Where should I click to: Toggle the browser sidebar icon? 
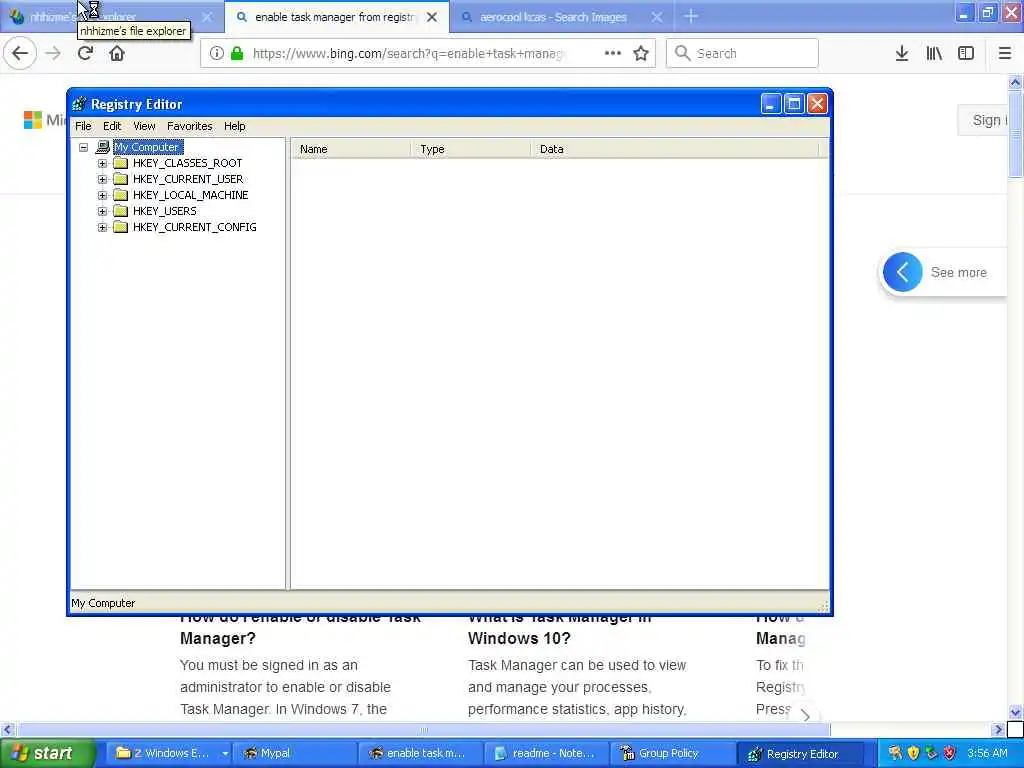(966, 54)
